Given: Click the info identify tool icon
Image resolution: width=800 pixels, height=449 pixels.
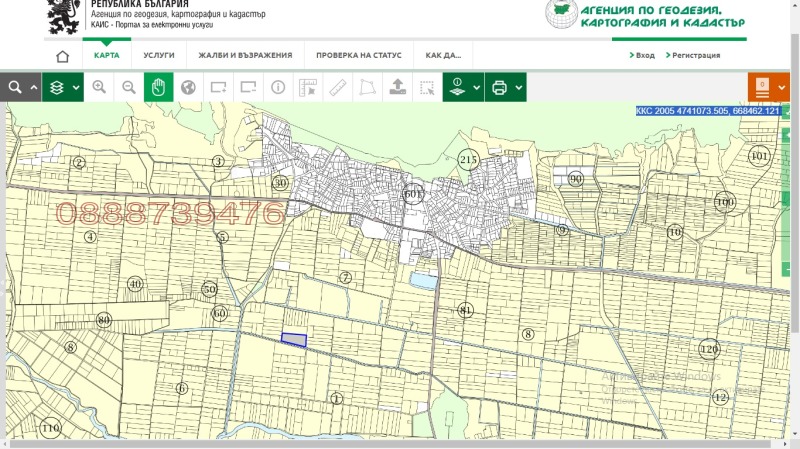Looking at the screenshot, I should [278, 87].
